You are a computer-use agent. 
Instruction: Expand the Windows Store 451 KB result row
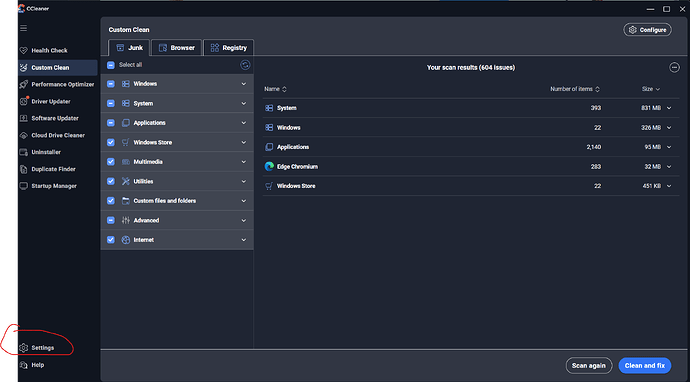(669, 186)
